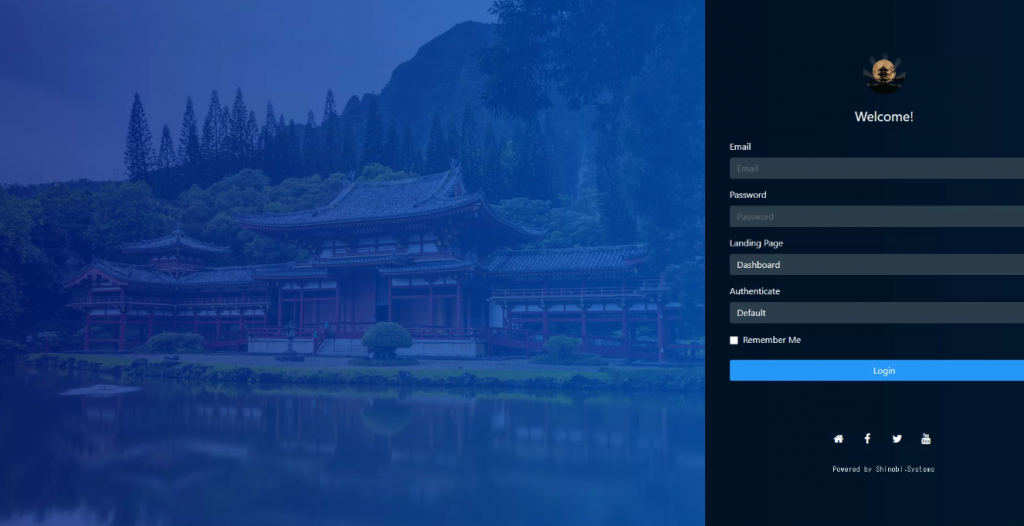Viewport: 1024px width, 526px height.
Task: Click the Shinobi logo above Welcome
Action: coord(884,73)
